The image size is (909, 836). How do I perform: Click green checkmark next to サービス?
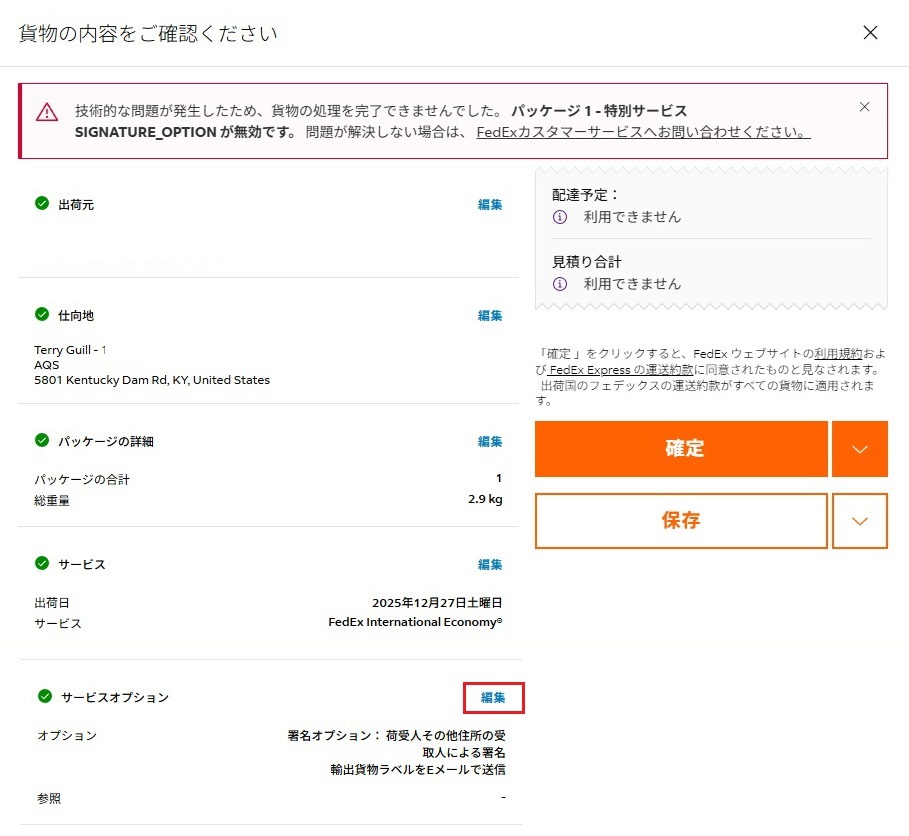[x=42, y=563]
